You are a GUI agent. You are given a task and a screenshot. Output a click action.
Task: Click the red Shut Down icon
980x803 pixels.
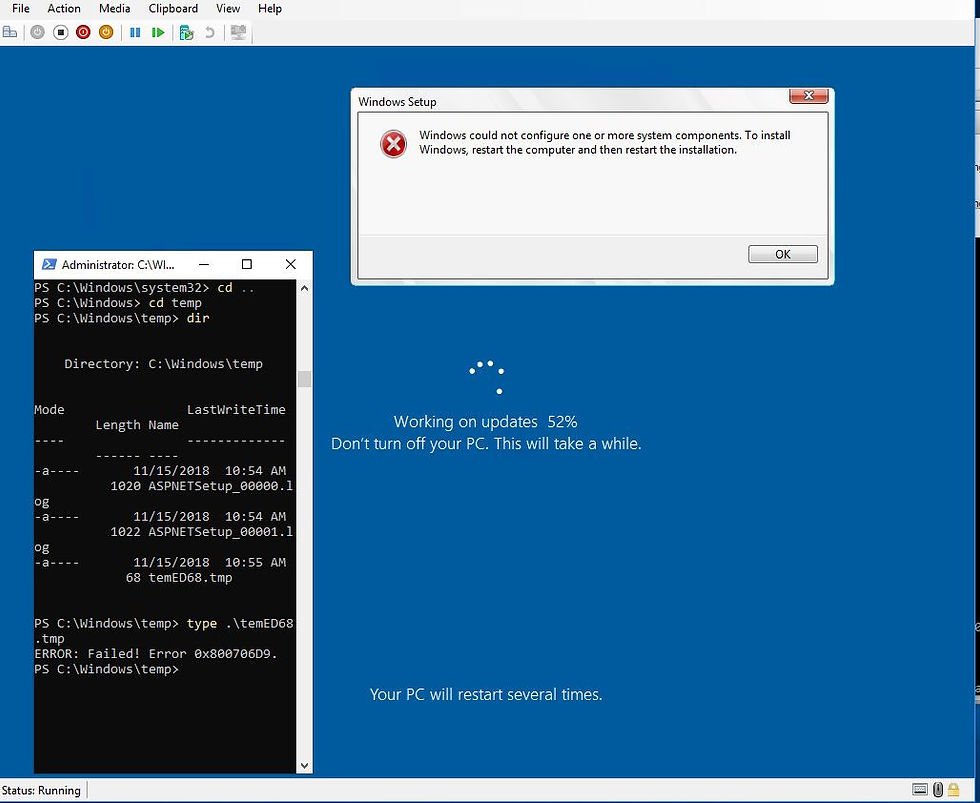[83, 32]
